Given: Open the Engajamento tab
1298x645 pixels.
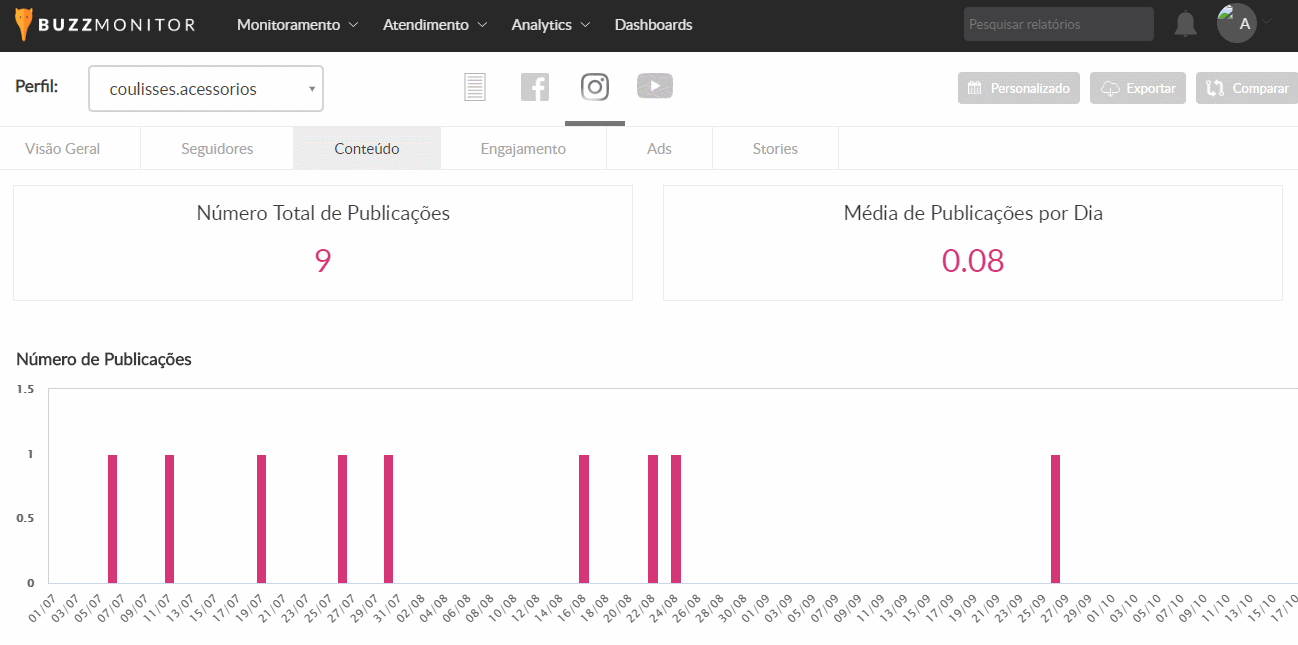Looking at the screenshot, I should (523, 149).
